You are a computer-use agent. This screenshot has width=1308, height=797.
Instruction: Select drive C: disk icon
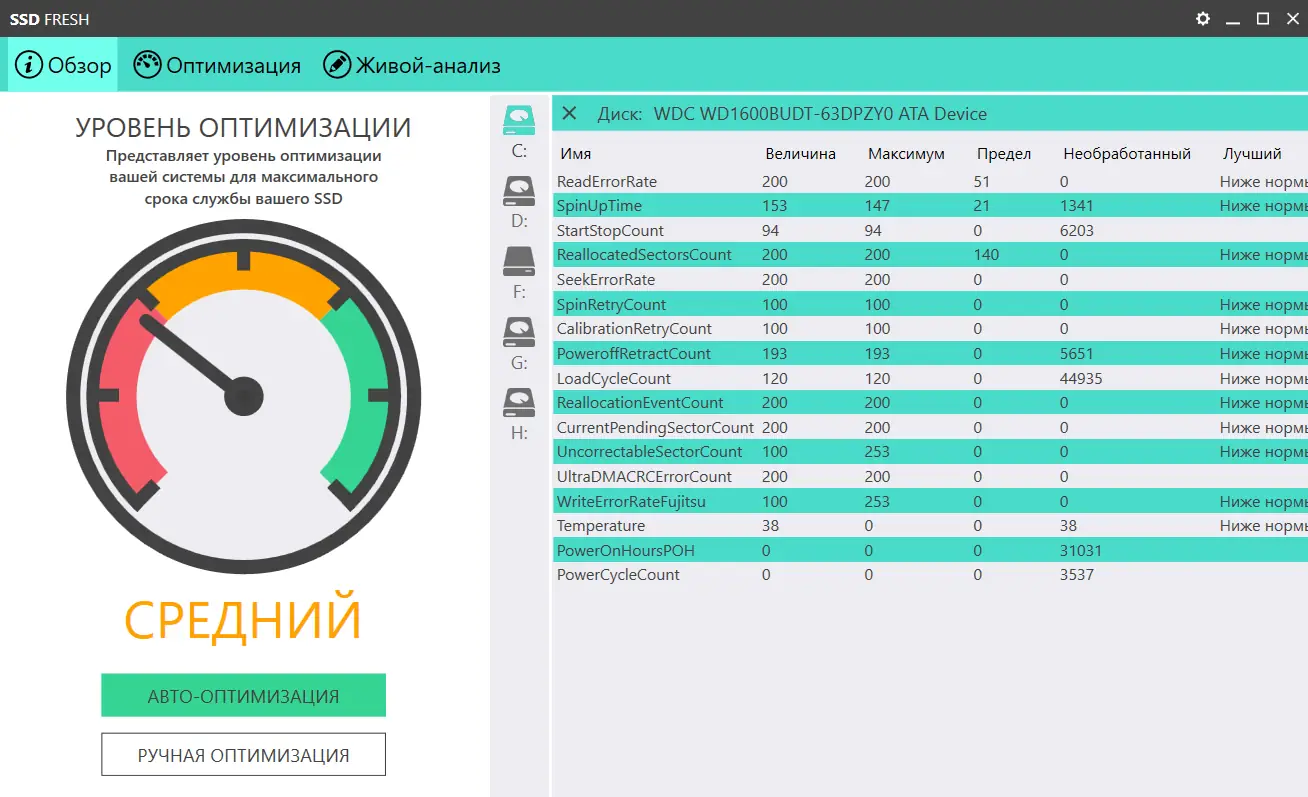click(519, 121)
